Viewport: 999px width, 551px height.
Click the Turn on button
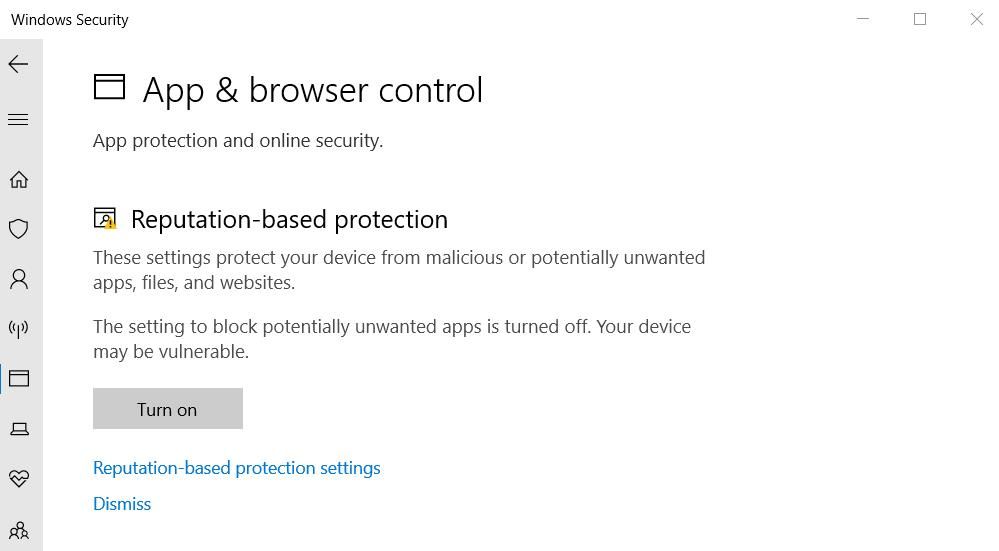click(x=167, y=409)
